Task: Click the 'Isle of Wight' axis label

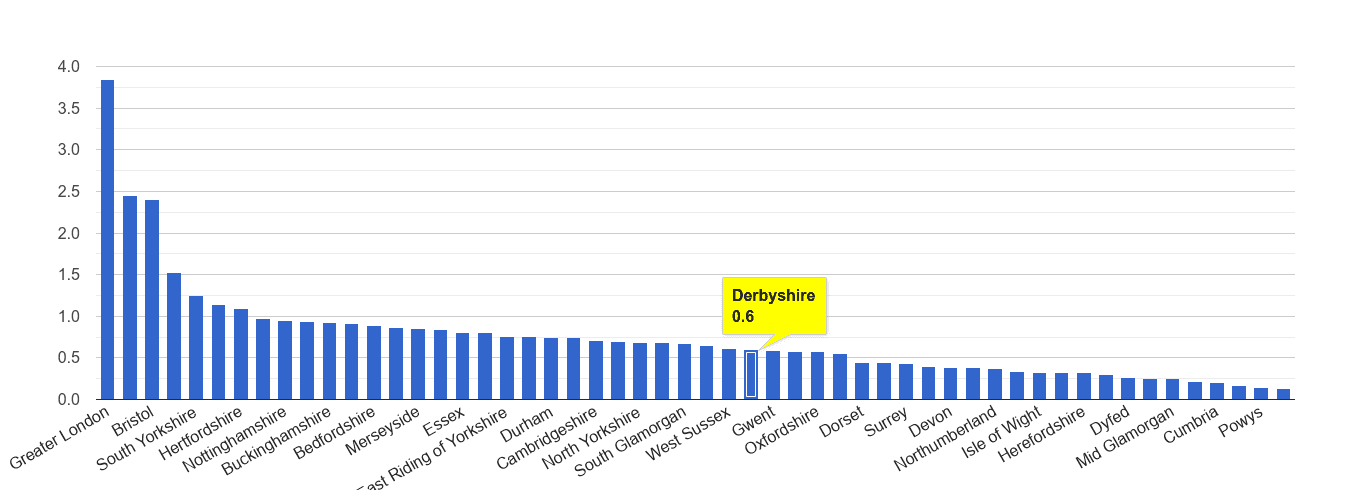Action: pyautogui.click(x=1002, y=431)
